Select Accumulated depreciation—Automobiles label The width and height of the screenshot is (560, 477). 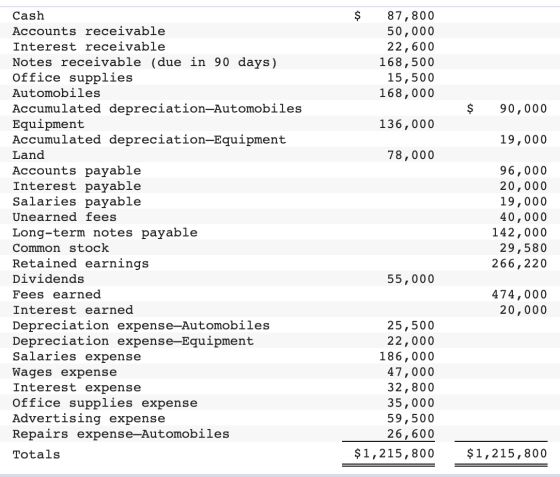coord(157,109)
